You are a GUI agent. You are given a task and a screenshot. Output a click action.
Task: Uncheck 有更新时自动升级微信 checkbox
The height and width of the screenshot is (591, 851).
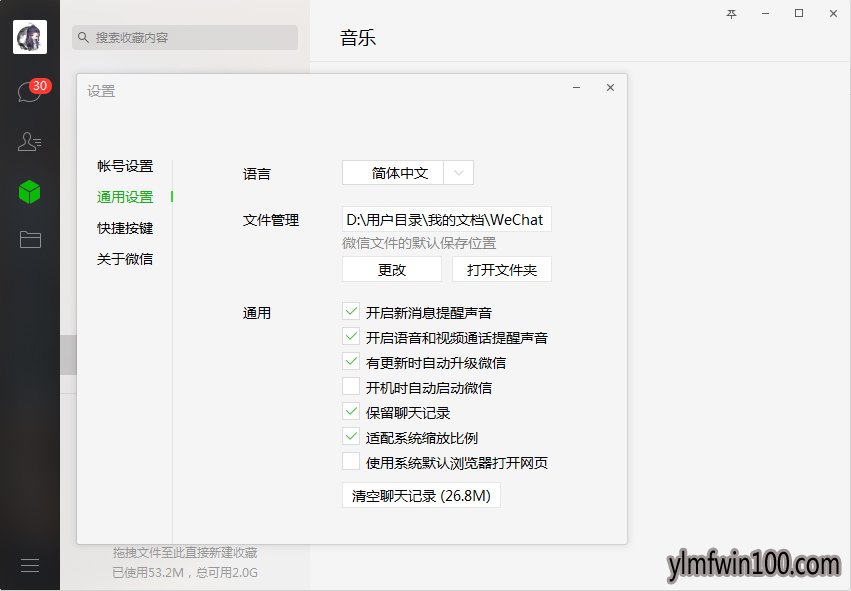click(x=351, y=362)
